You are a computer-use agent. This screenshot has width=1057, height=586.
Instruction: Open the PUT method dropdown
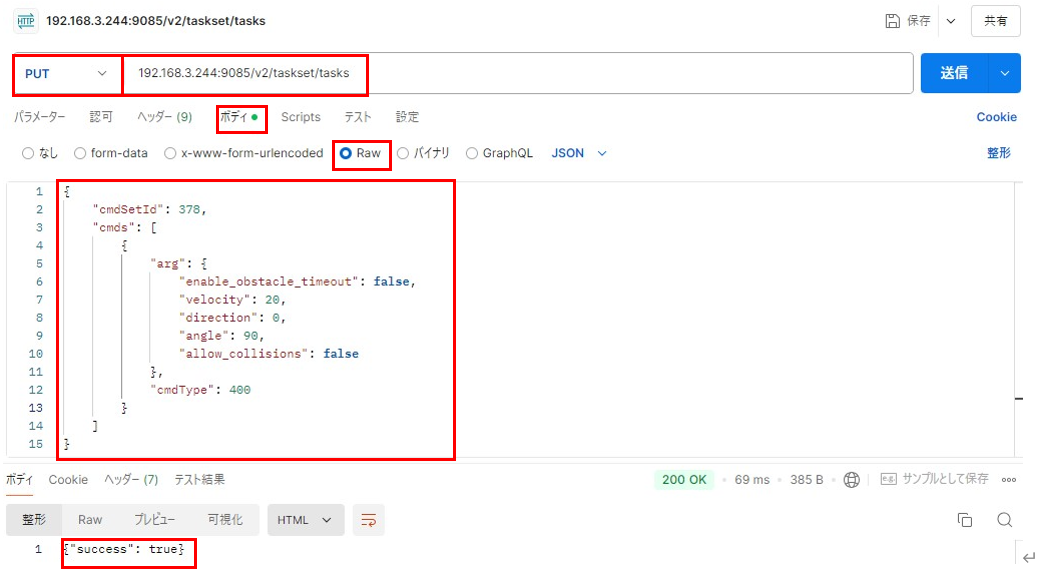pos(67,74)
